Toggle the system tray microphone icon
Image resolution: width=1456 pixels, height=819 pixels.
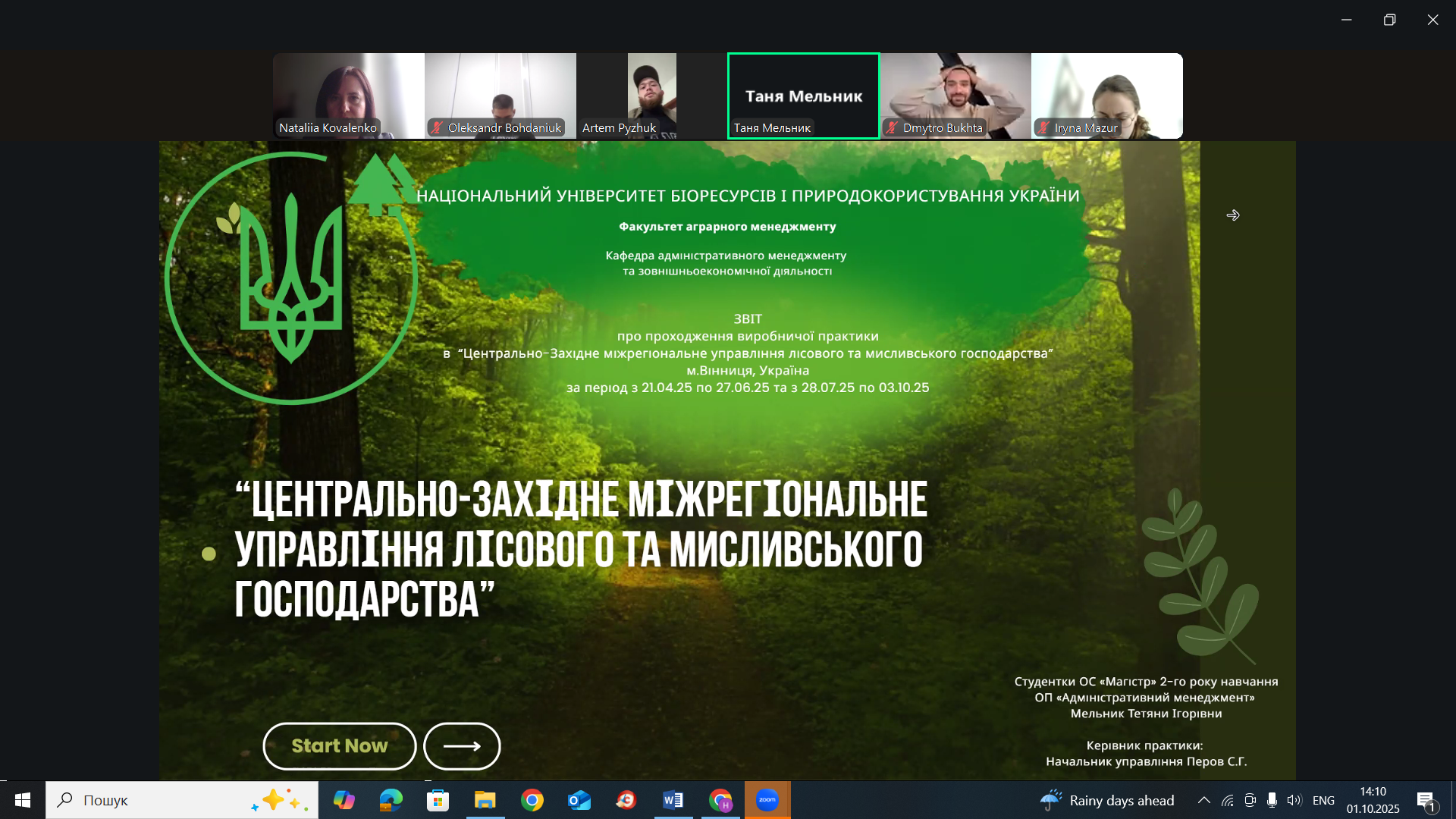(x=1272, y=800)
